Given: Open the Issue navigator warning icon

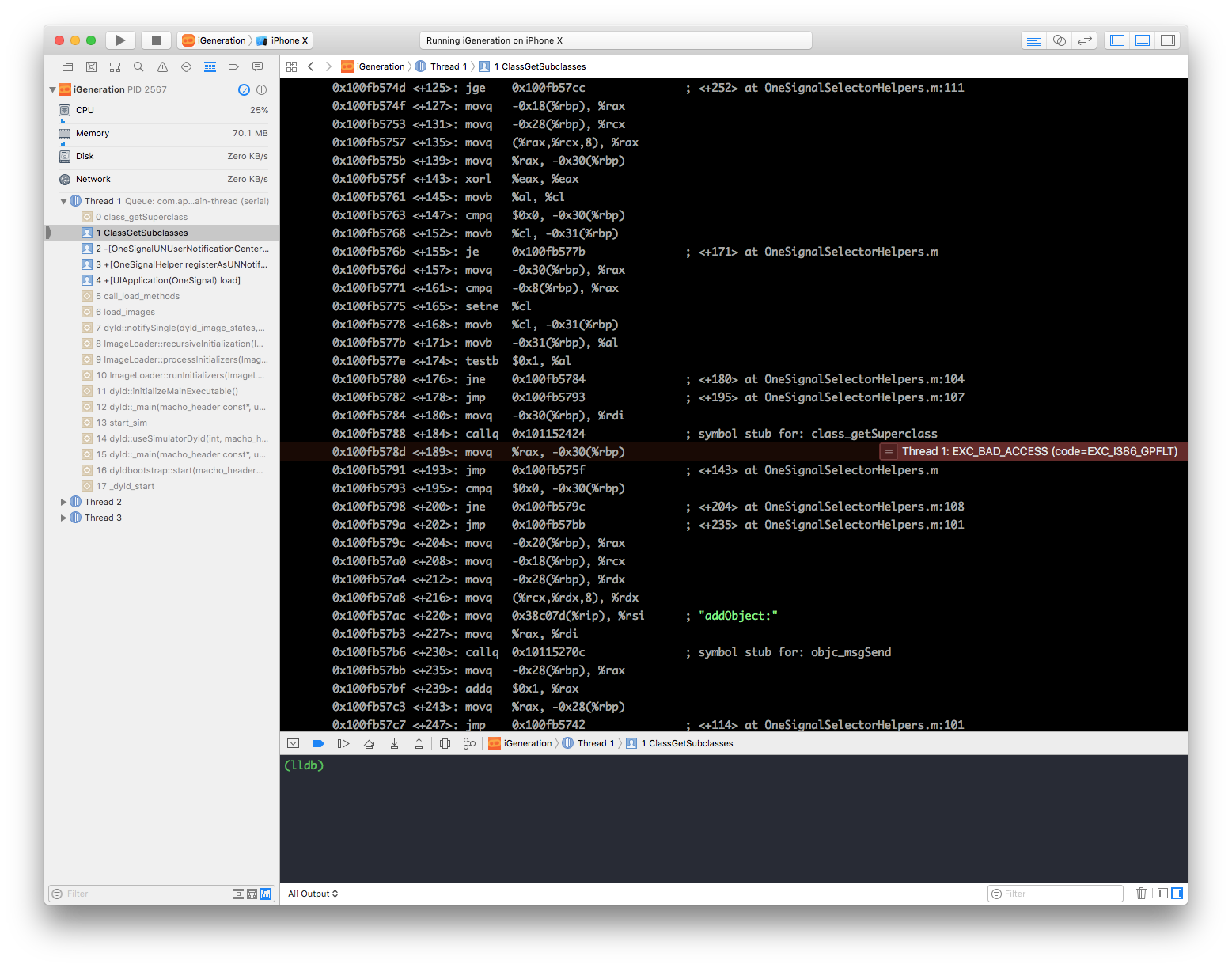Looking at the screenshot, I should pyautogui.click(x=163, y=67).
